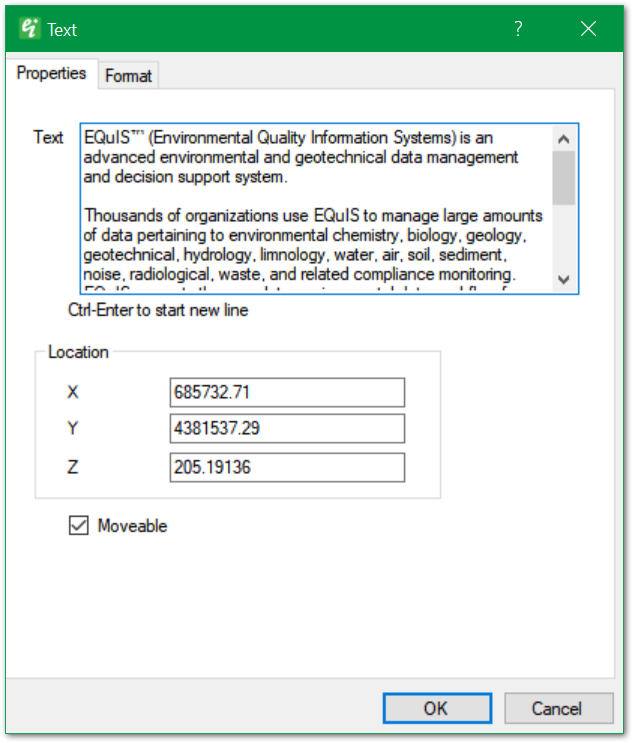Click the question mark help button
This screenshot has height=743, width=633.
tap(518, 29)
